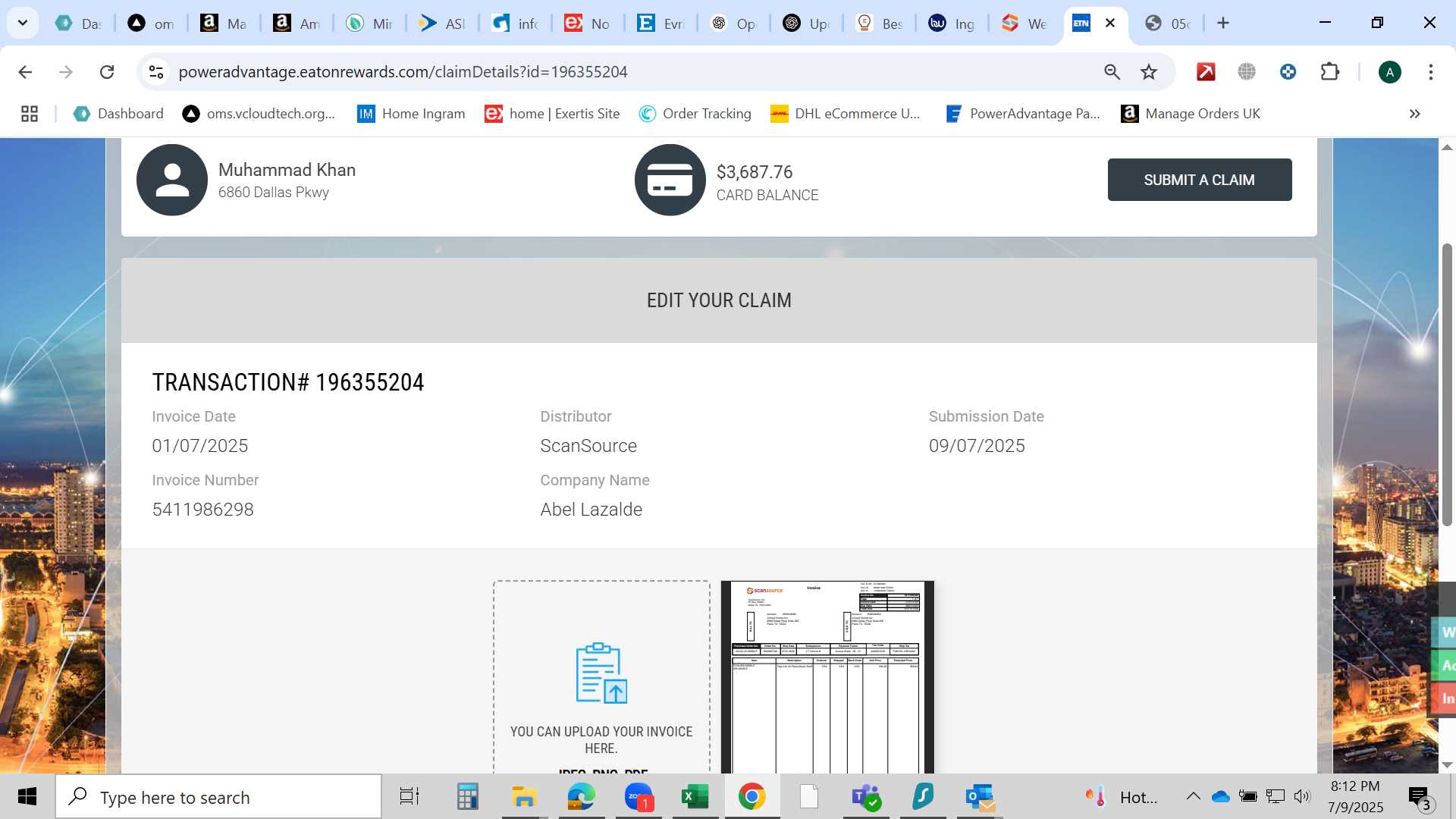Click the taskbar search box
The width and height of the screenshot is (1456, 819).
pyautogui.click(x=218, y=797)
